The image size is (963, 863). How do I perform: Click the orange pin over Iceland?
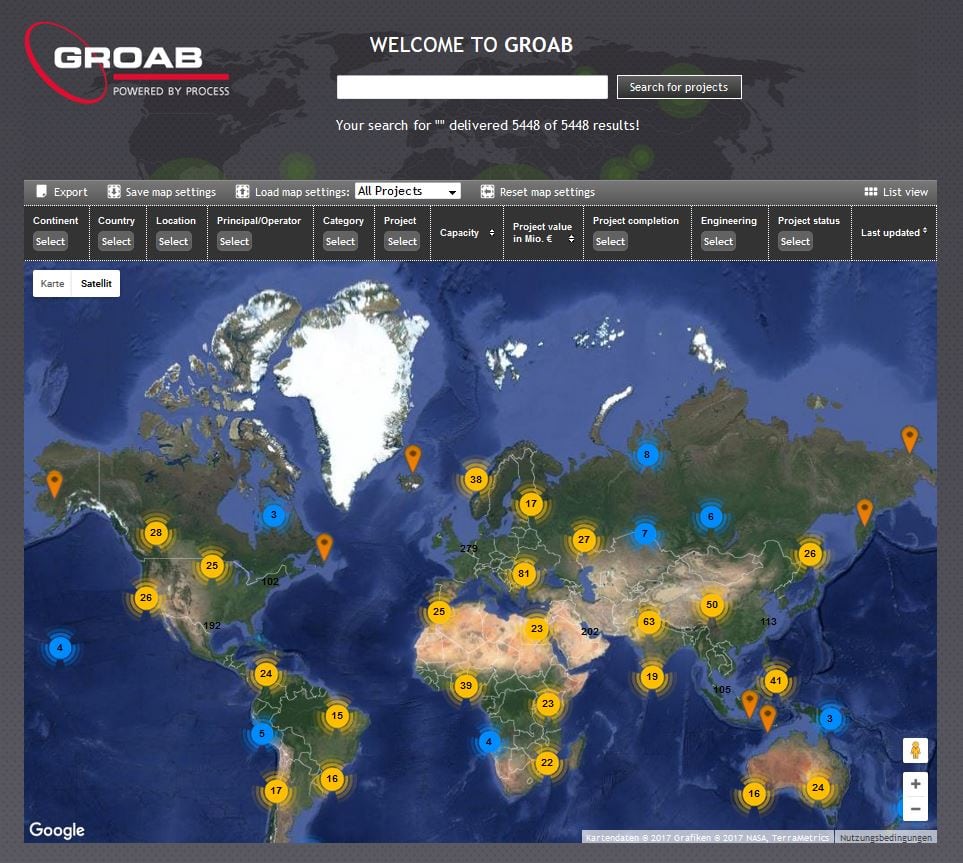click(412, 458)
